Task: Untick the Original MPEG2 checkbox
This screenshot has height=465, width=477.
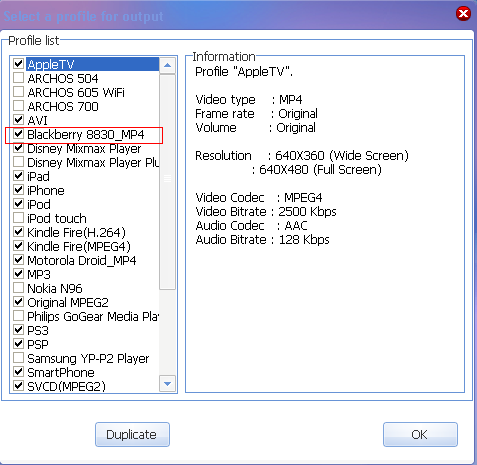Action: click(18, 302)
